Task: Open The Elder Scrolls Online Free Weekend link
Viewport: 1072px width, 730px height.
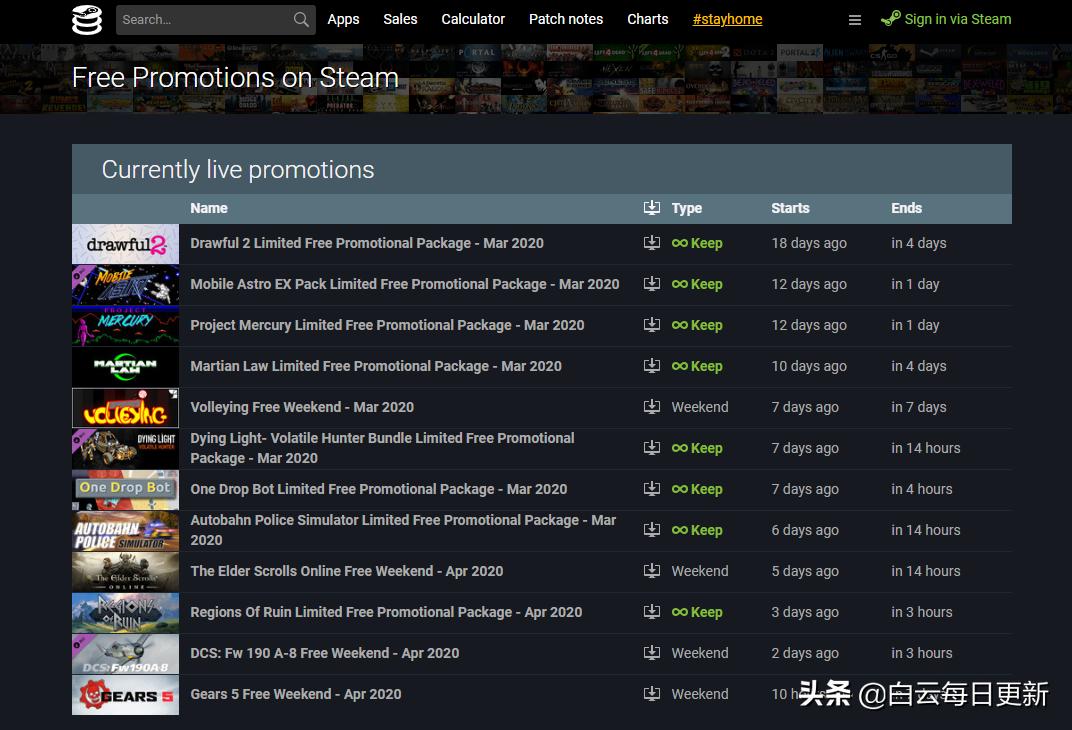Action: click(x=346, y=571)
